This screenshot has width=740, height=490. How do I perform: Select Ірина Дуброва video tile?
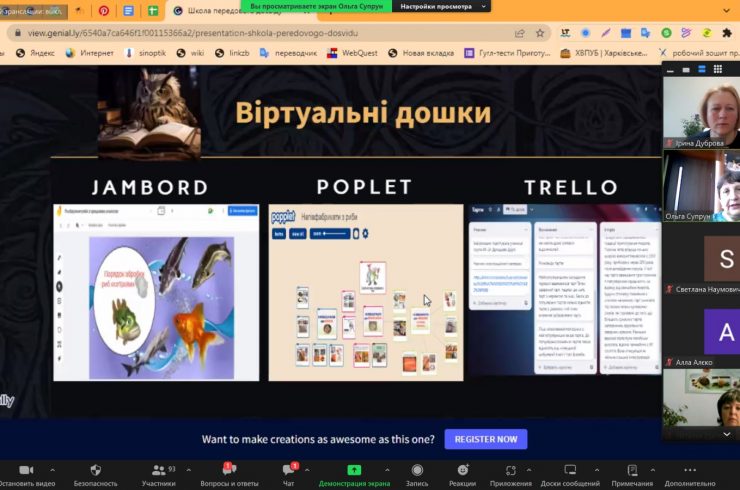(701, 112)
